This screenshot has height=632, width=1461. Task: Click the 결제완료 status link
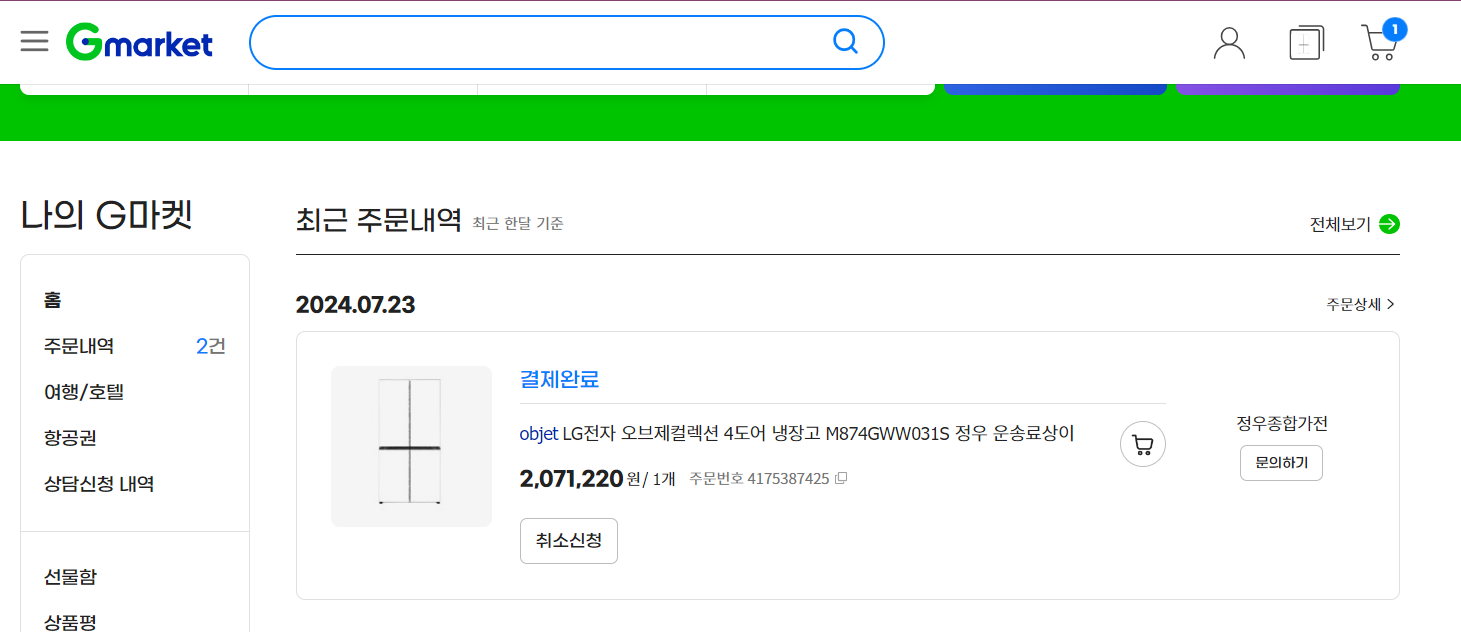tap(559, 379)
